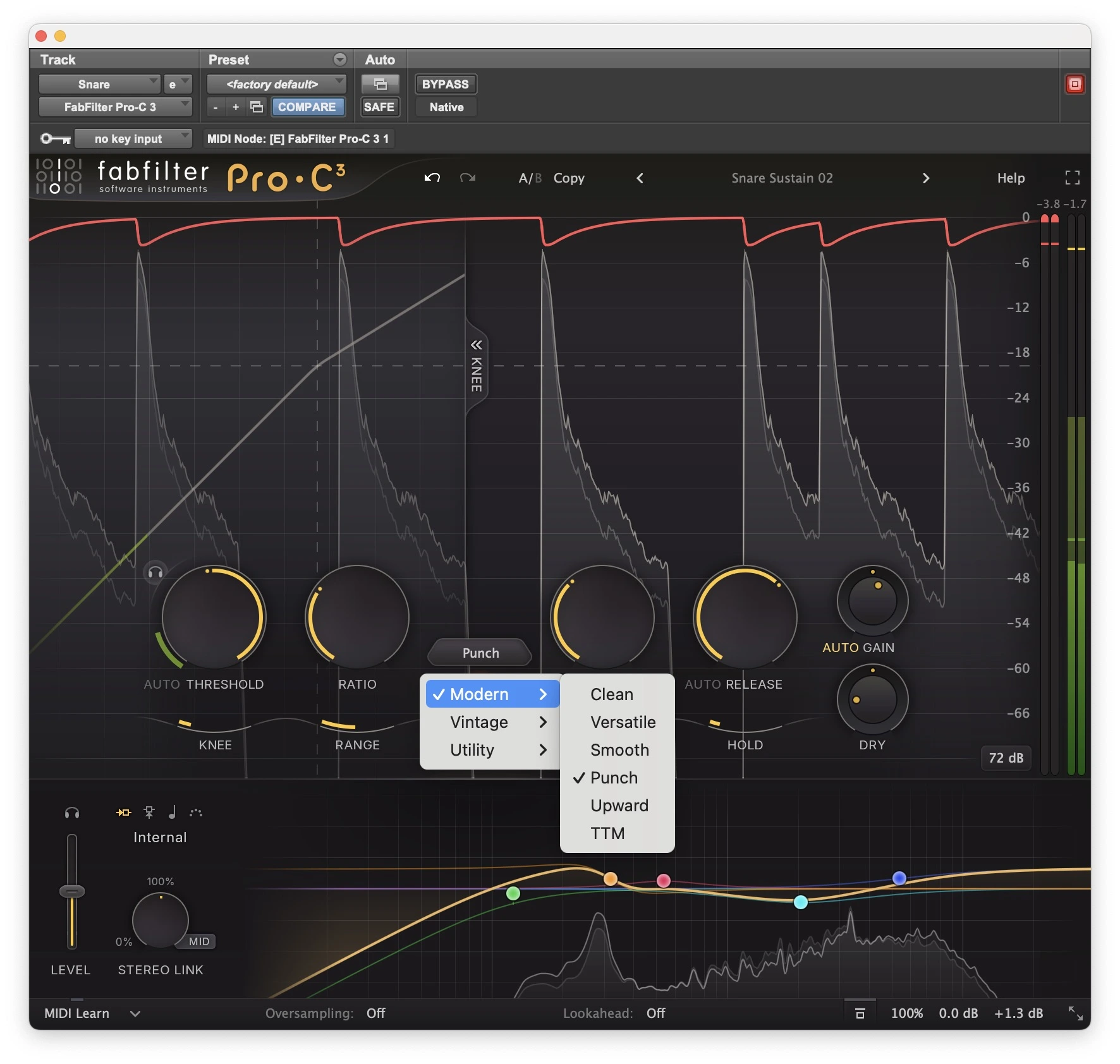Toggle AUTO GAIN on or off

tap(858, 648)
